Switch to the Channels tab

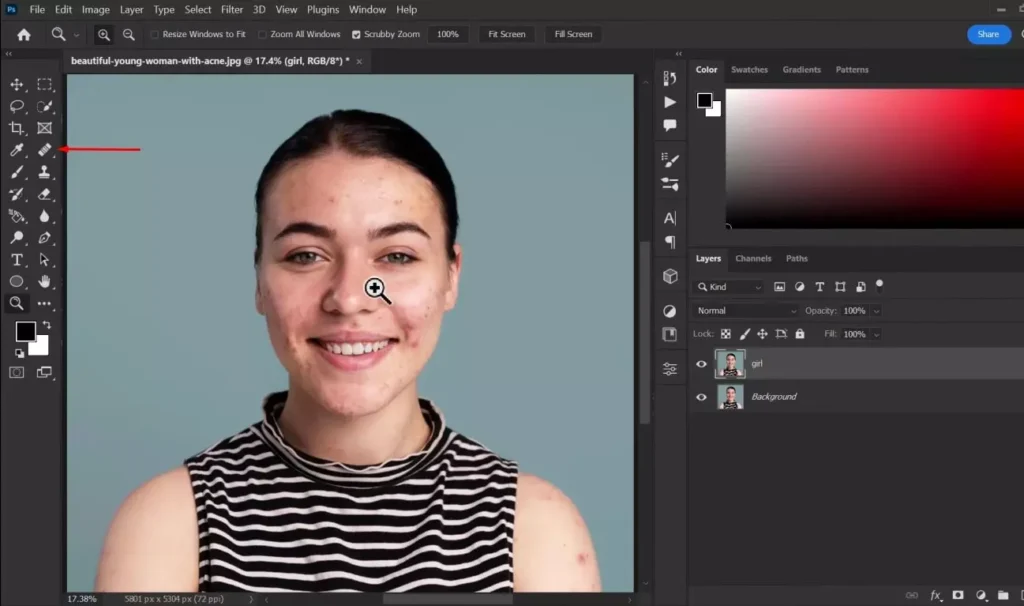[753, 258]
